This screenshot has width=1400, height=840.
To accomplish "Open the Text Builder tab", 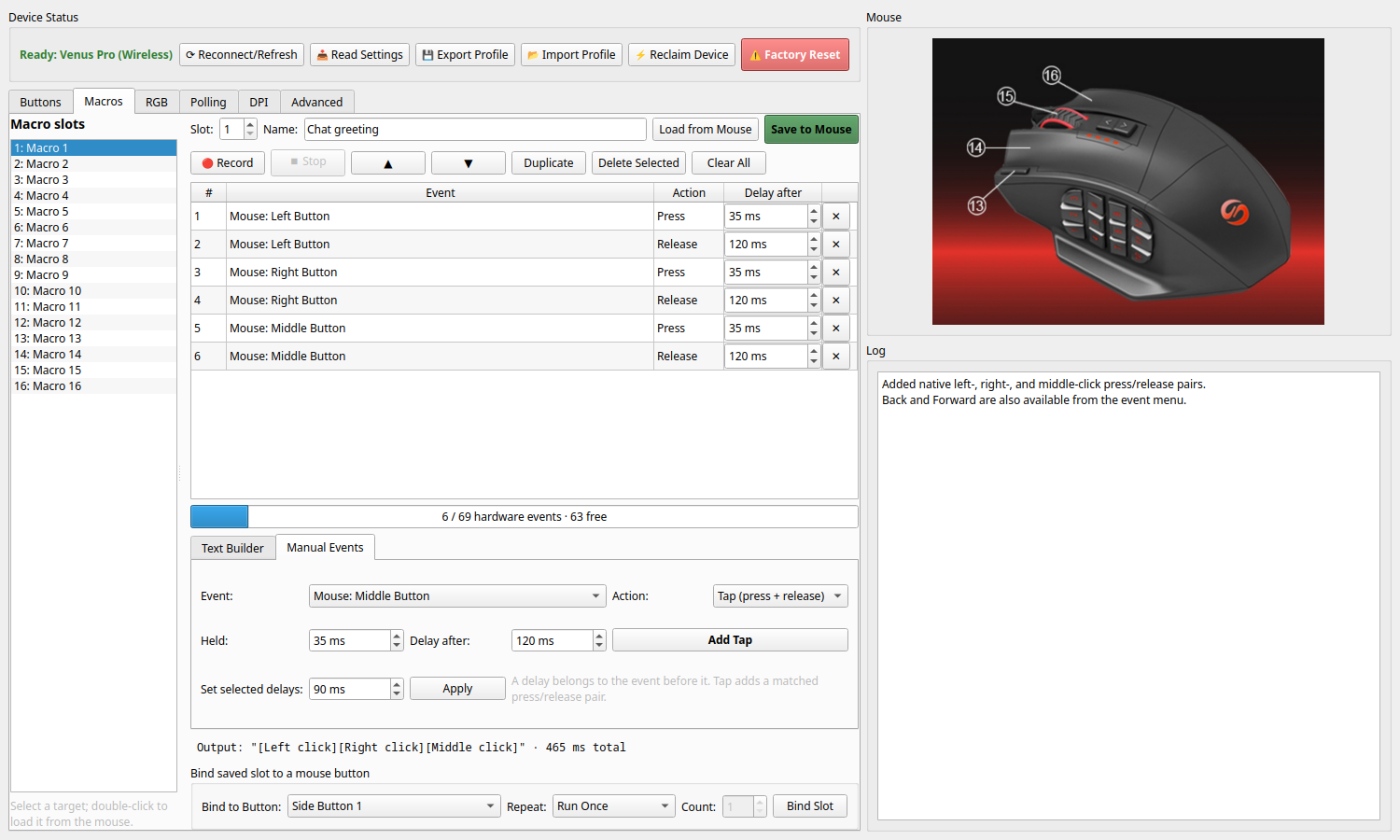I will coord(232,548).
